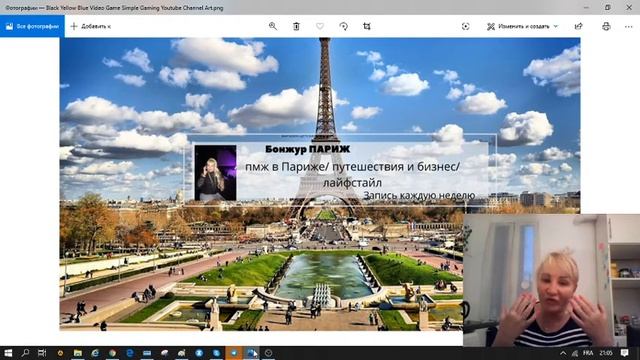Show hidden system tray icons
Viewport: 640px width, 360px height.
pos(563,353)
